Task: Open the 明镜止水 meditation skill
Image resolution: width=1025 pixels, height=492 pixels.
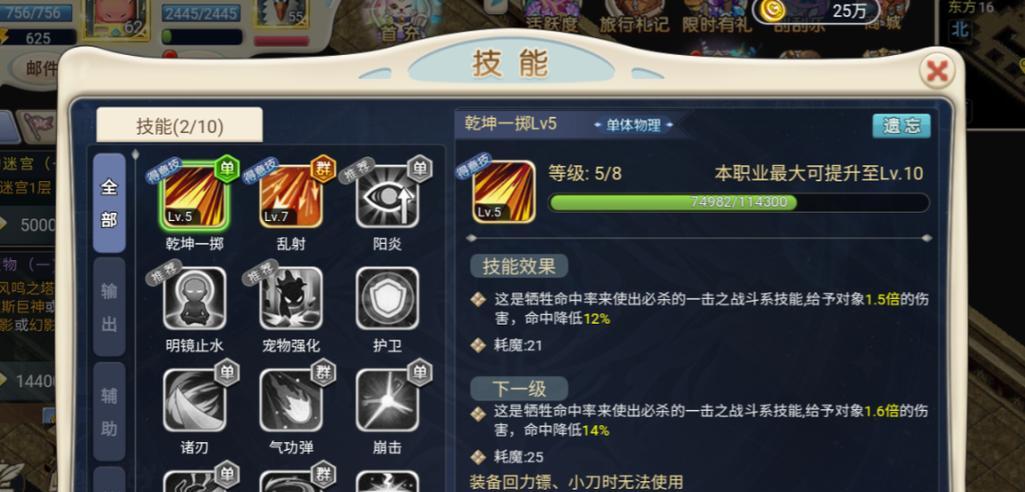Action: coord(194,298)
